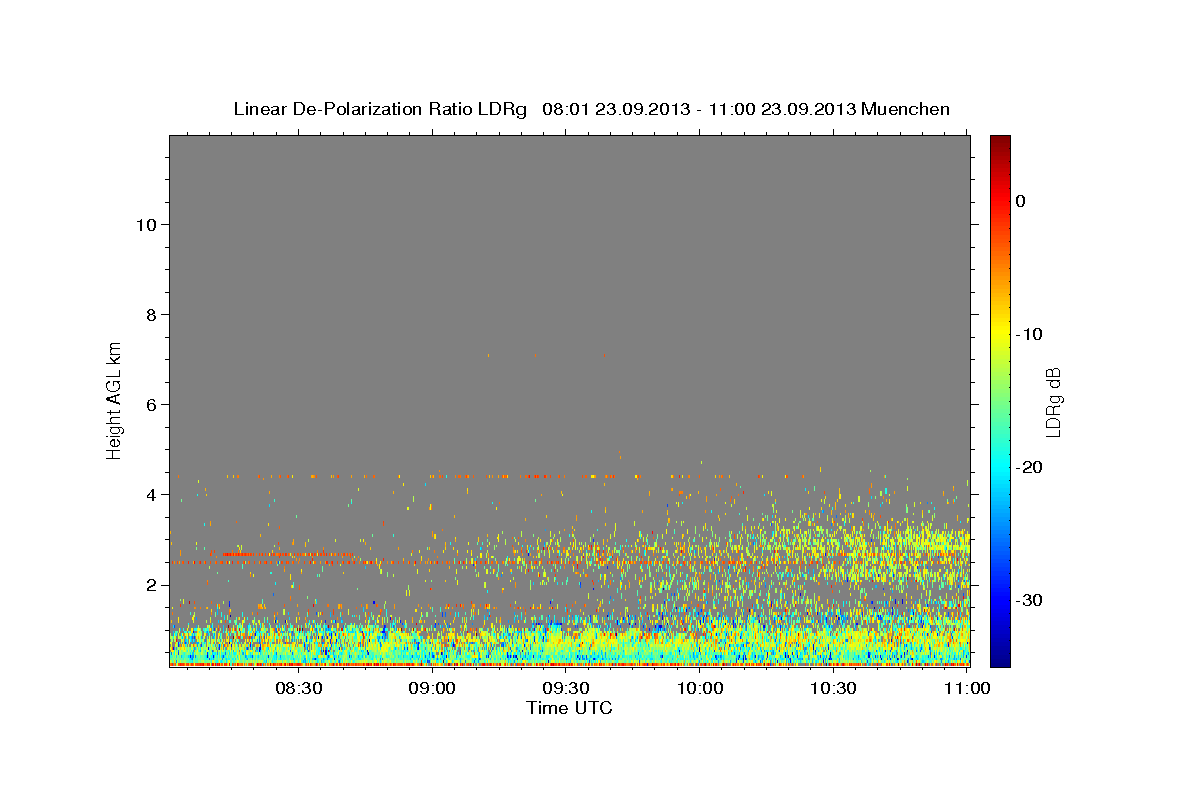This screenshot has height=800, width=1200.
Task: Click the height tick label '4'
Action: click(x=151, y=494)
